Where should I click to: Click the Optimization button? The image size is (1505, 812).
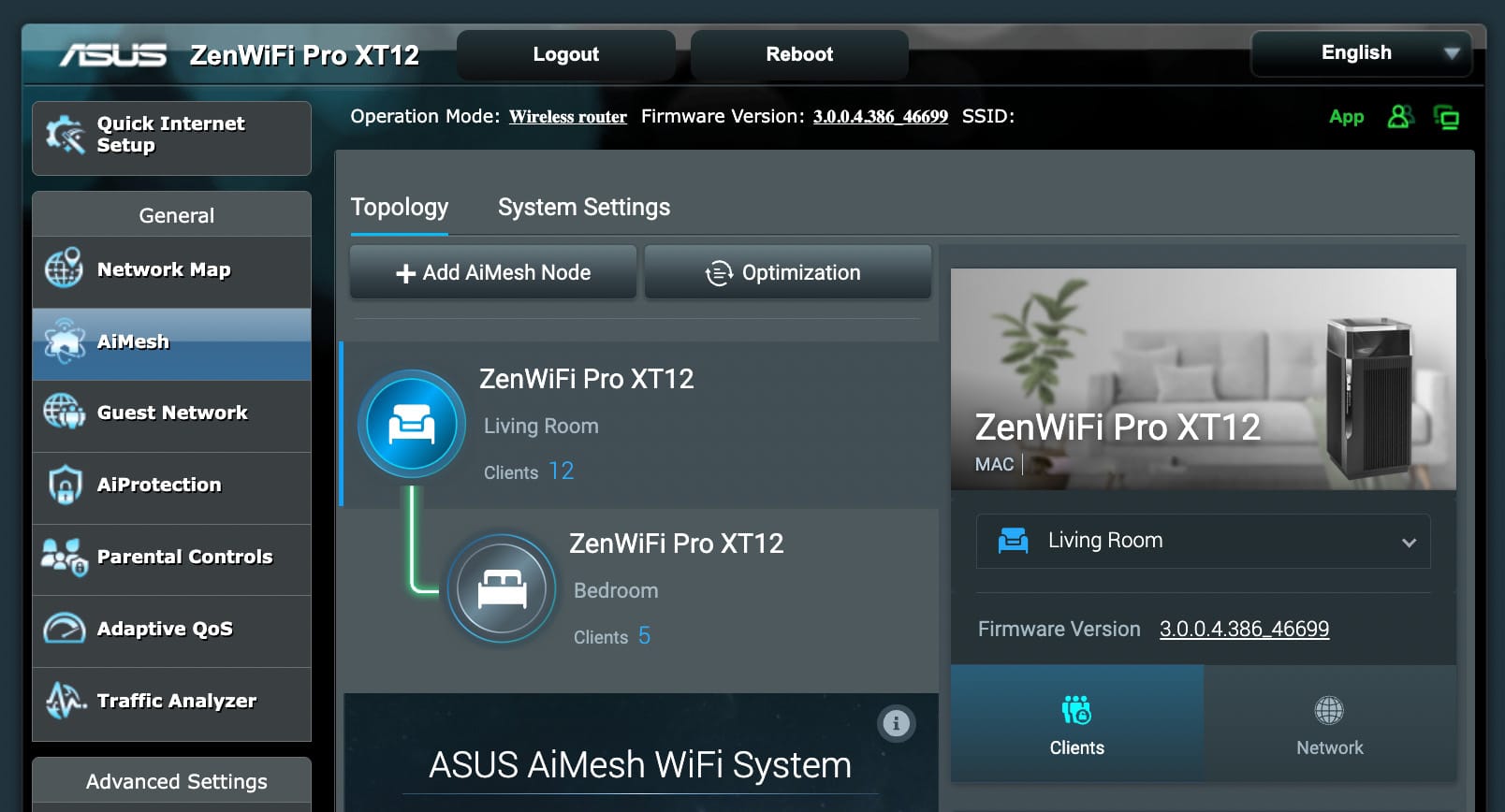(x=787, y=273)
